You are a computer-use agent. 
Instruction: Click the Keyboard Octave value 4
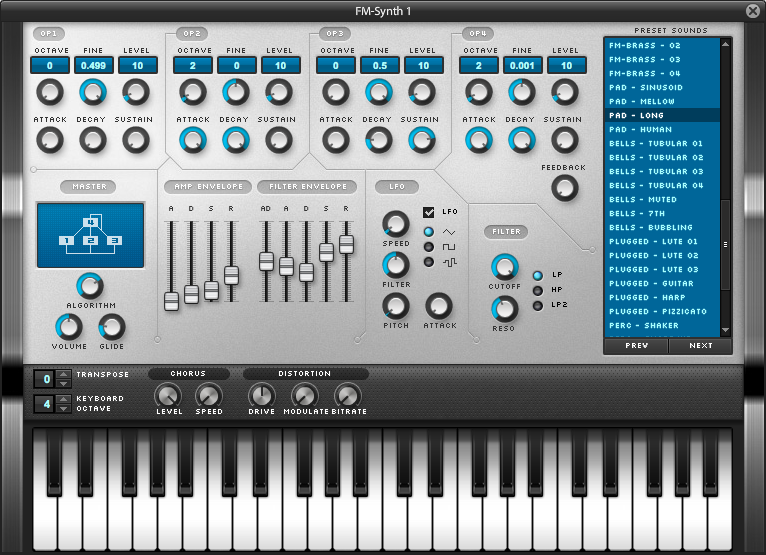pos(45,404)
